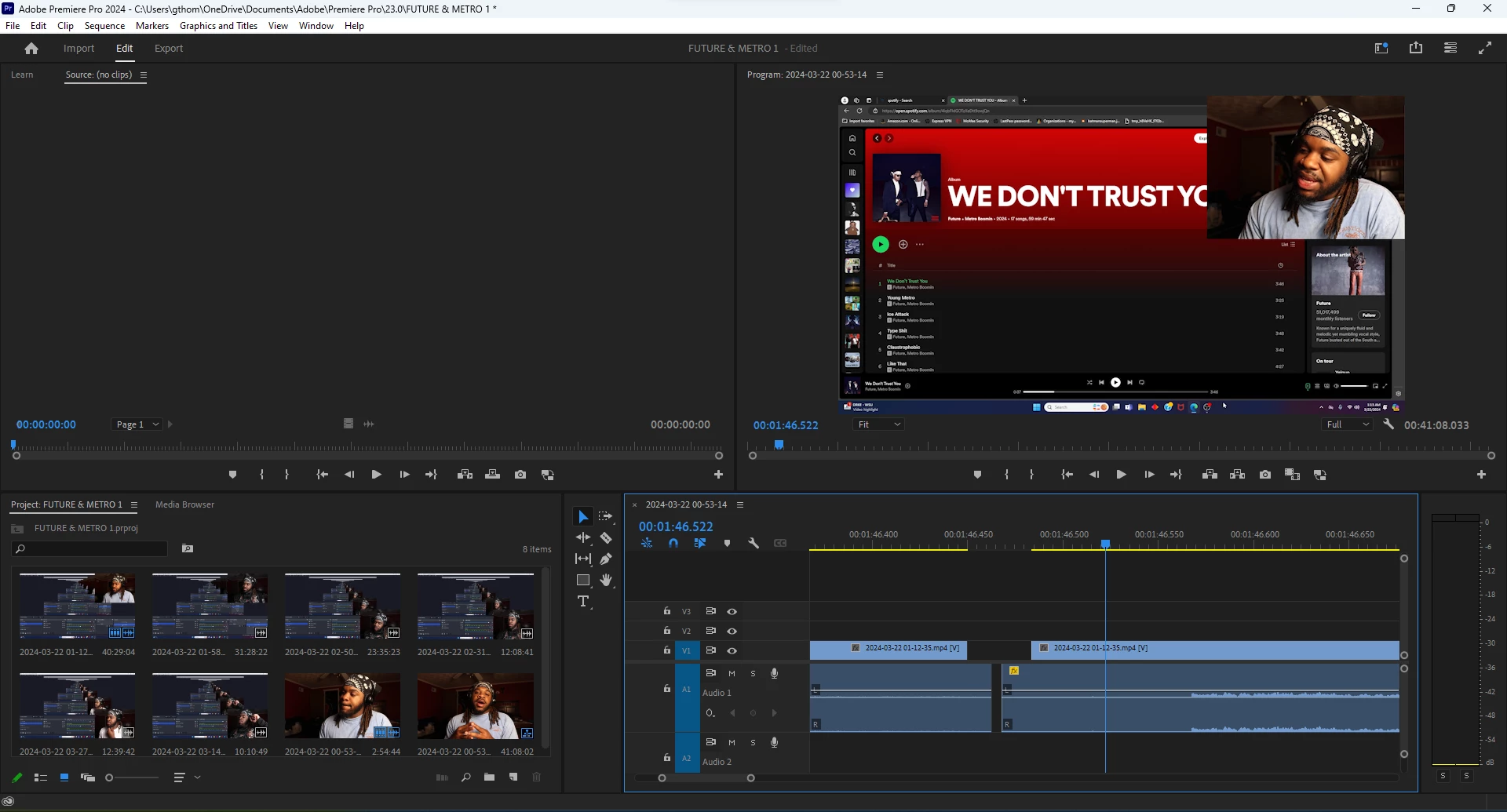Select the Selection tool arrow
1507x812 pixels.
click(582, 516)
